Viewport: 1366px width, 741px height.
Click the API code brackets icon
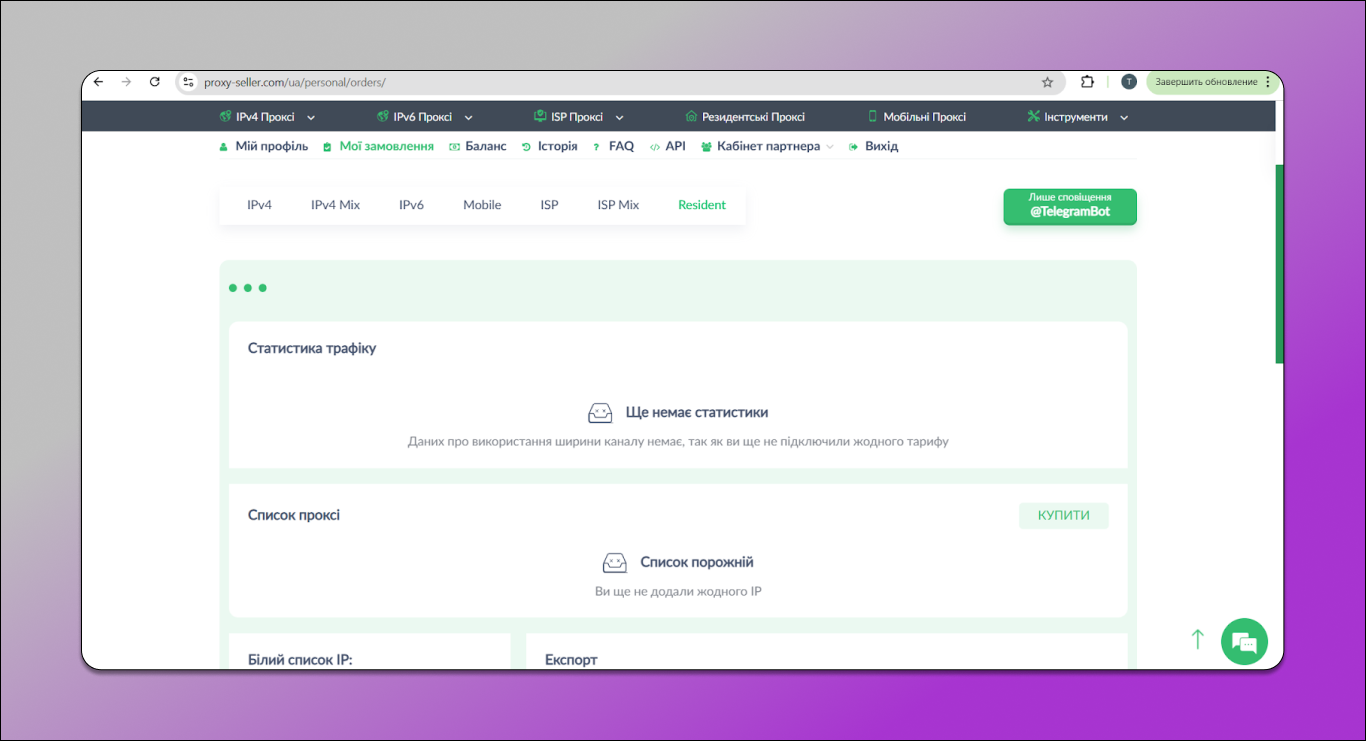click(655, 147)
